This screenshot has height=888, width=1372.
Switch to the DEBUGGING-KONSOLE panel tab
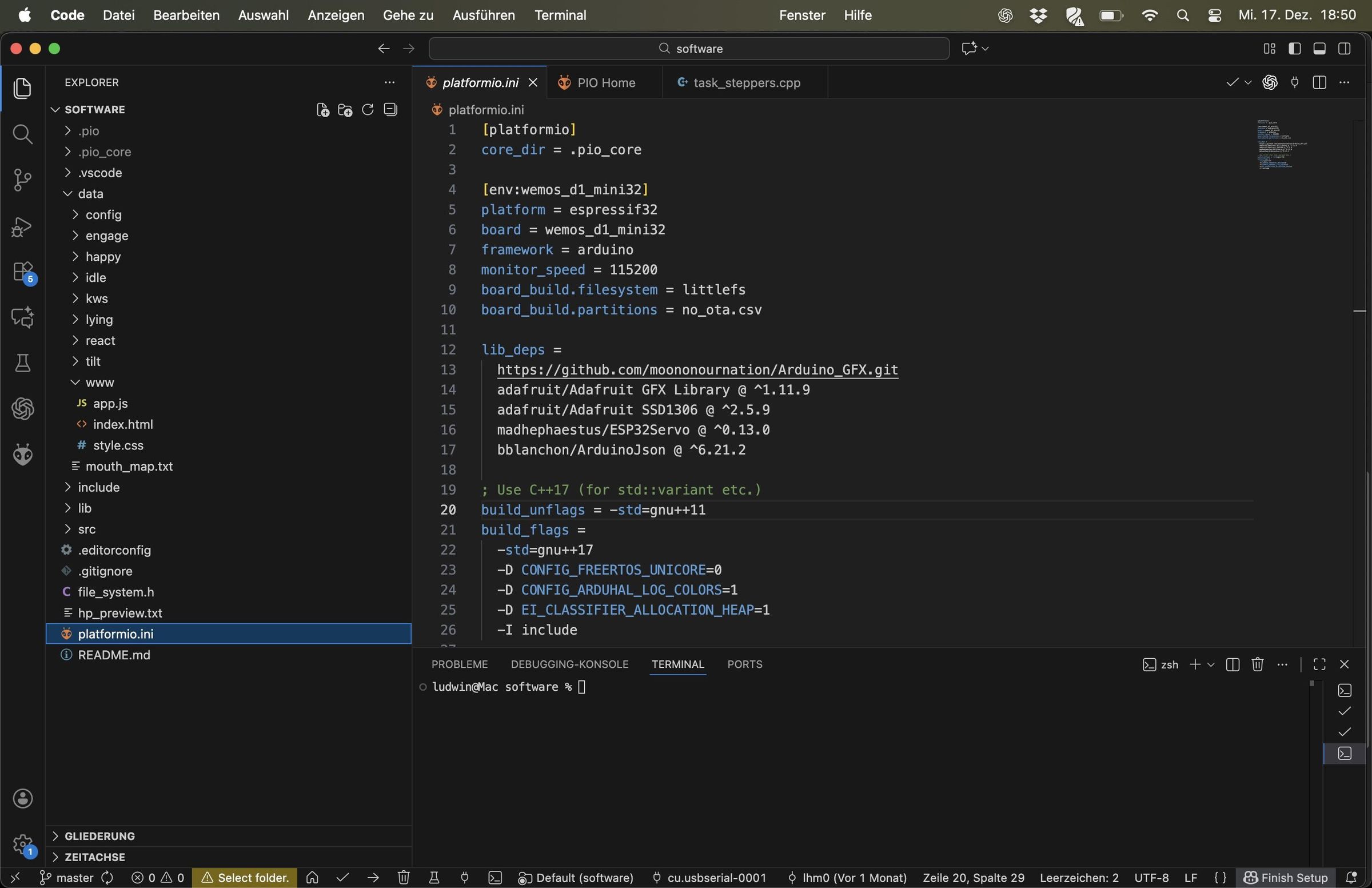(x=569, y=664)
